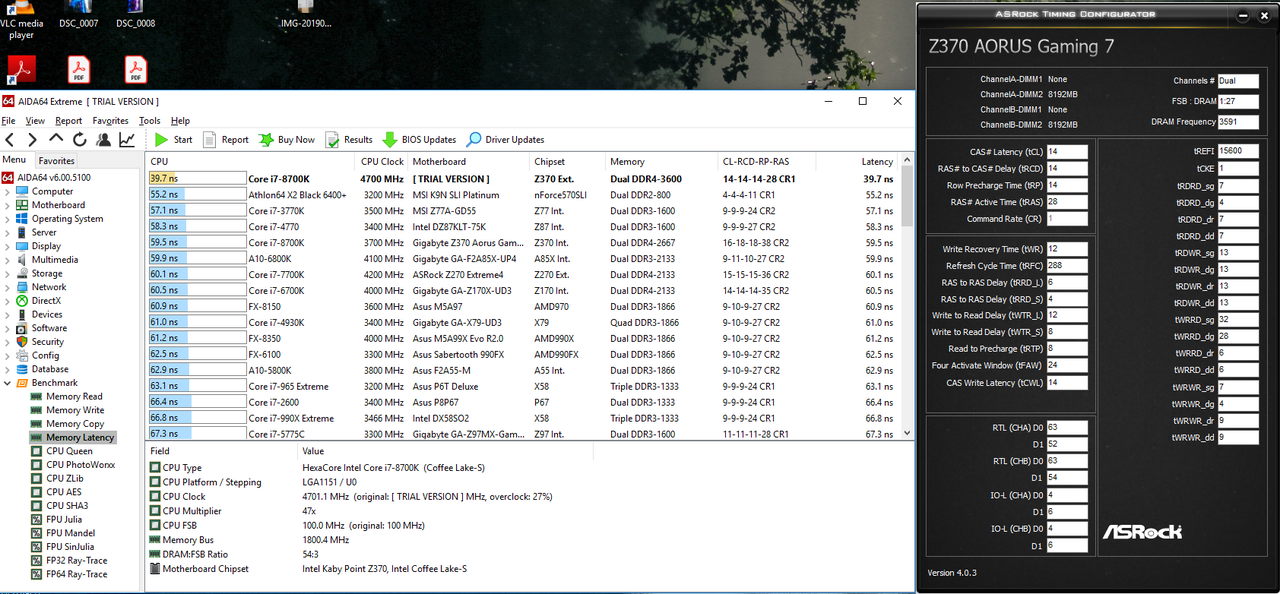Open Results from the toolbar
The width and height of the screenshot is (1280, 594).
click(348, 140)
